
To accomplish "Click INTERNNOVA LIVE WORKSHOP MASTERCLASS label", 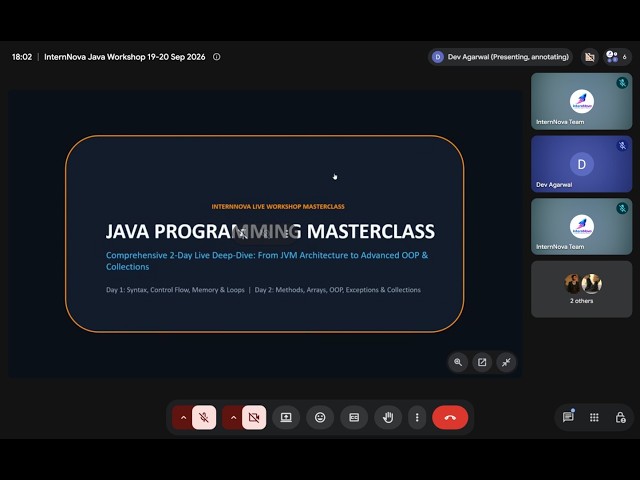I will coord(278,207).
